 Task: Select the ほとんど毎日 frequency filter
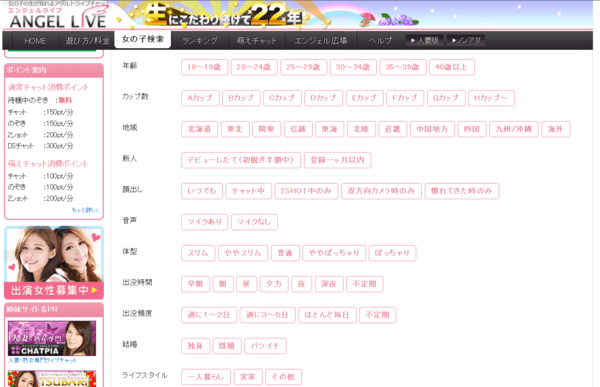327,315
